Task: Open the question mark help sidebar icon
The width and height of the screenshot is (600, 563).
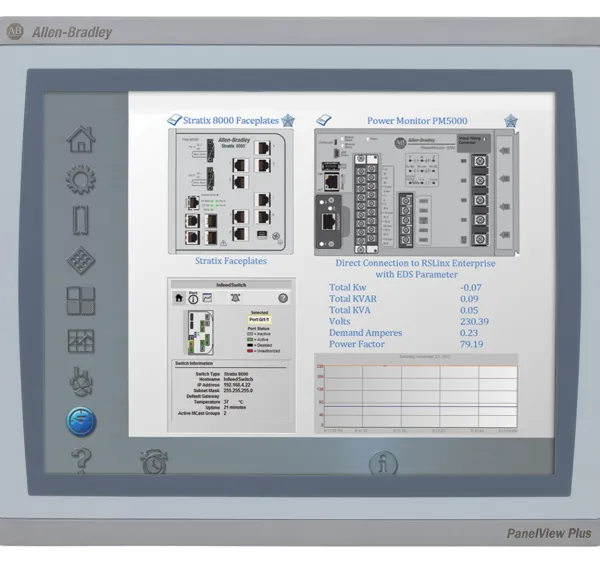Action: 81,460
